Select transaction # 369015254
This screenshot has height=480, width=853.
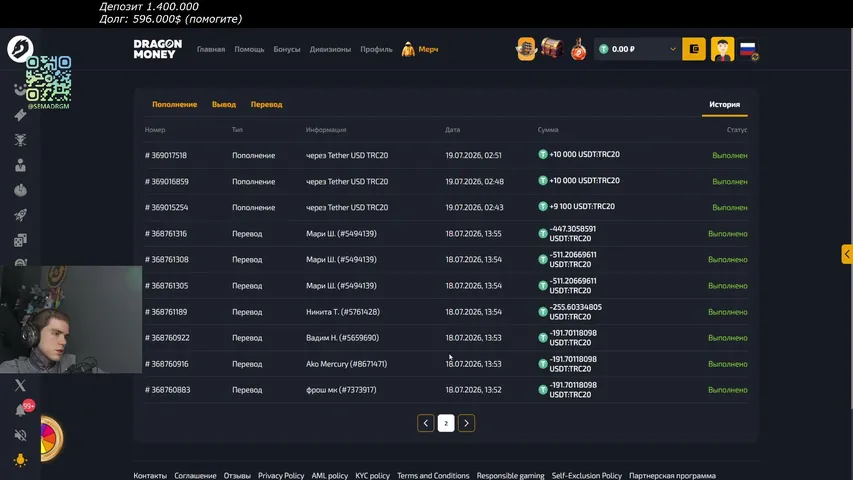166,207
